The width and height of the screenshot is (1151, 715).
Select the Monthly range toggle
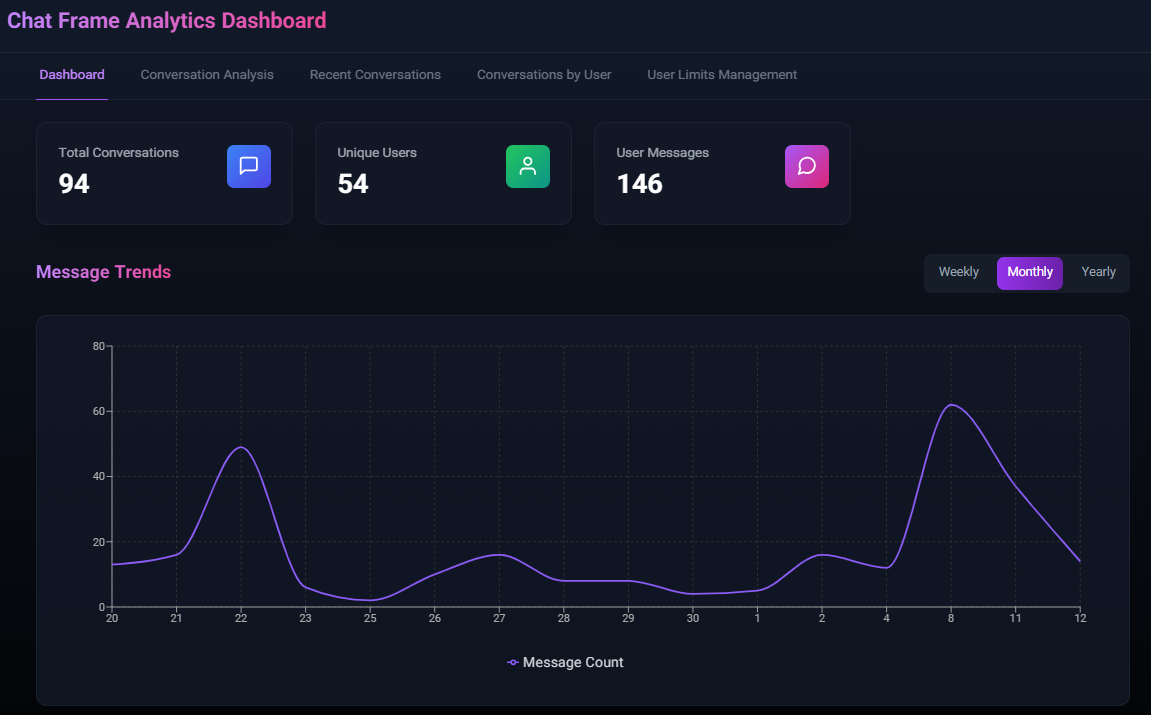(1029, 272)
